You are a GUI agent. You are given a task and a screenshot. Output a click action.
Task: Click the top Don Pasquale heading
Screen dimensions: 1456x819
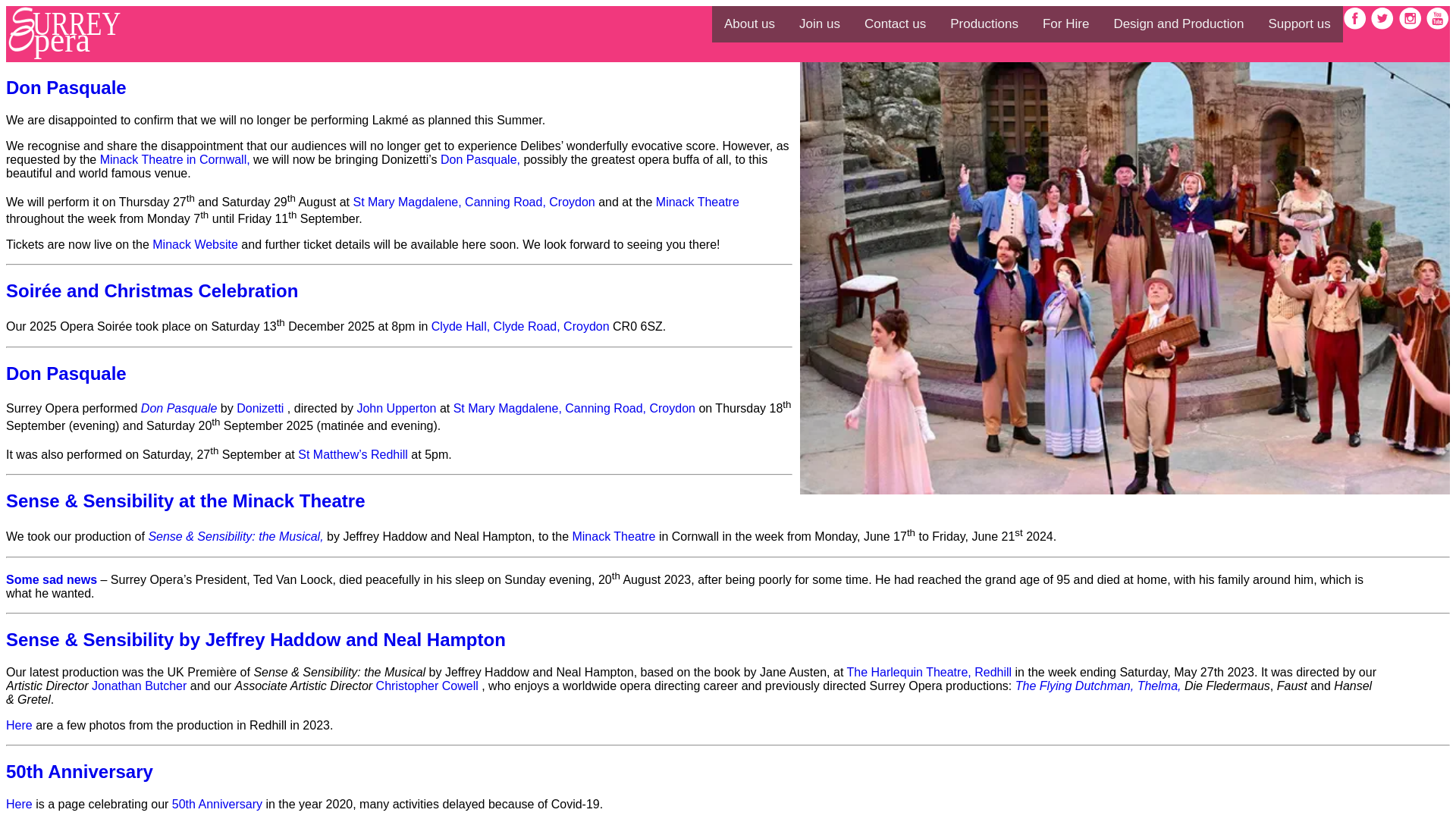tap(66, 88)
